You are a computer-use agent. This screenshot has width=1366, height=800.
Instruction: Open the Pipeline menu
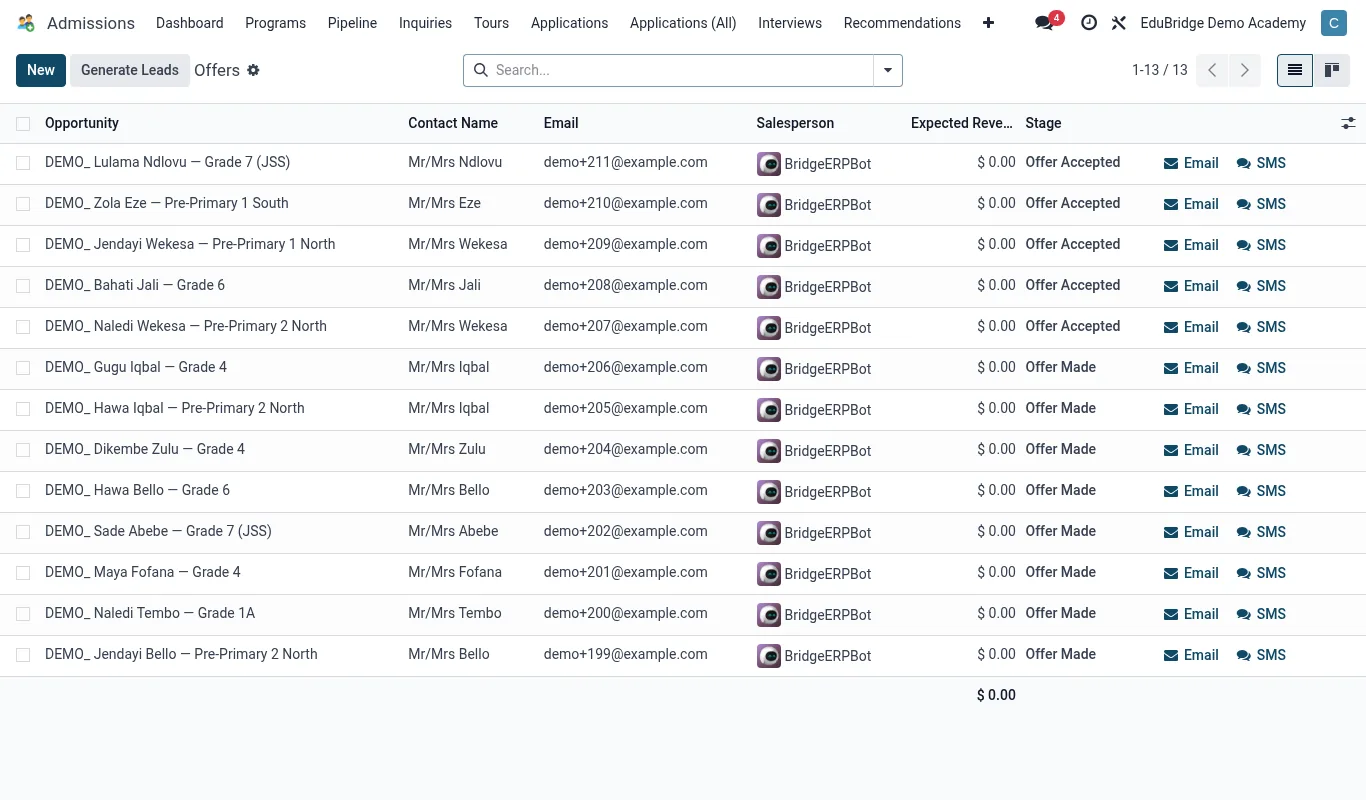tap(353, 23)
